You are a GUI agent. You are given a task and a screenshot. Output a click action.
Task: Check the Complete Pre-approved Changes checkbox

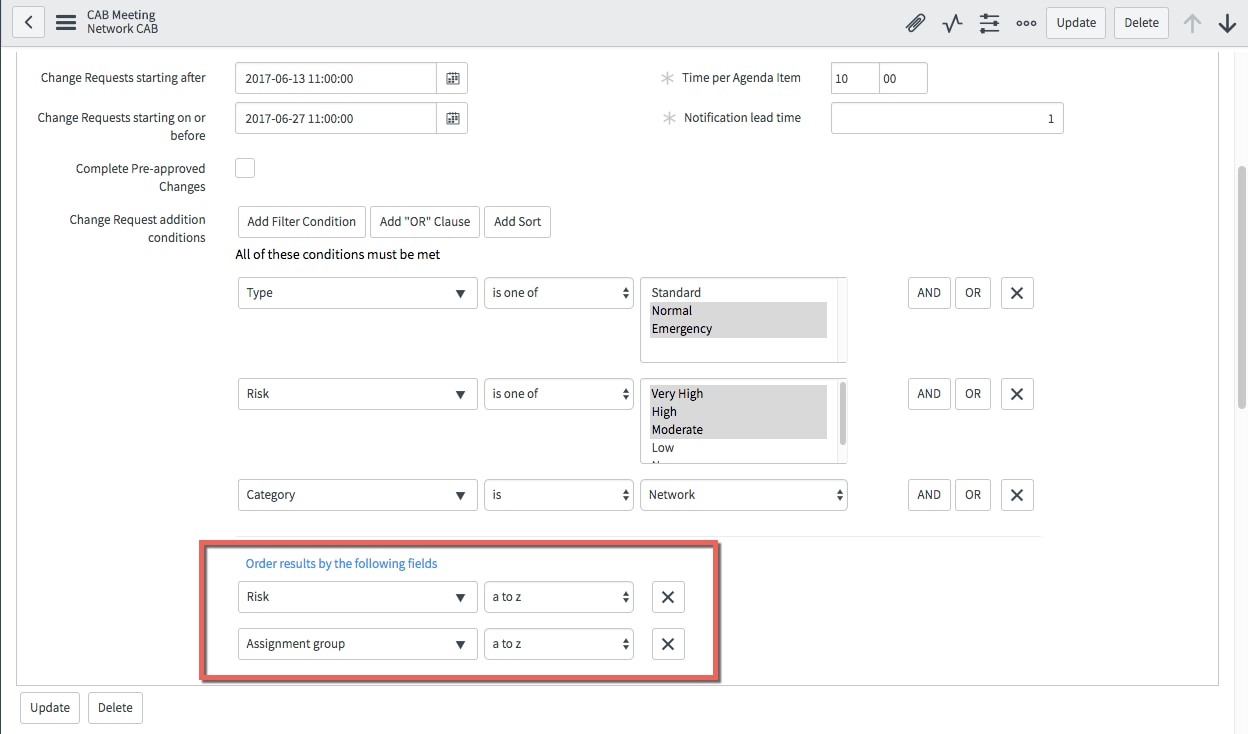point(244,168)
